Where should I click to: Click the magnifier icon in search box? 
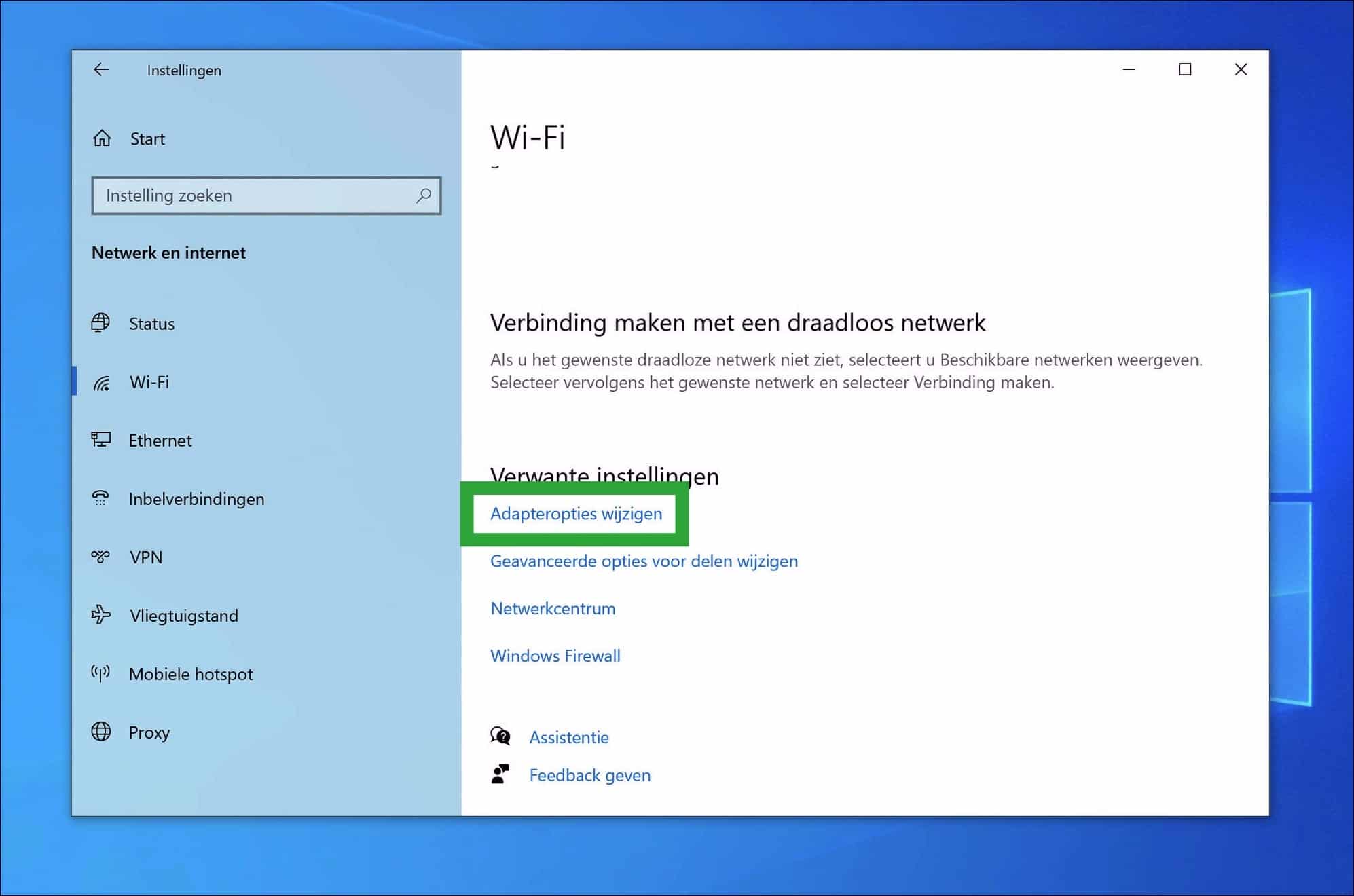[423, 195]
